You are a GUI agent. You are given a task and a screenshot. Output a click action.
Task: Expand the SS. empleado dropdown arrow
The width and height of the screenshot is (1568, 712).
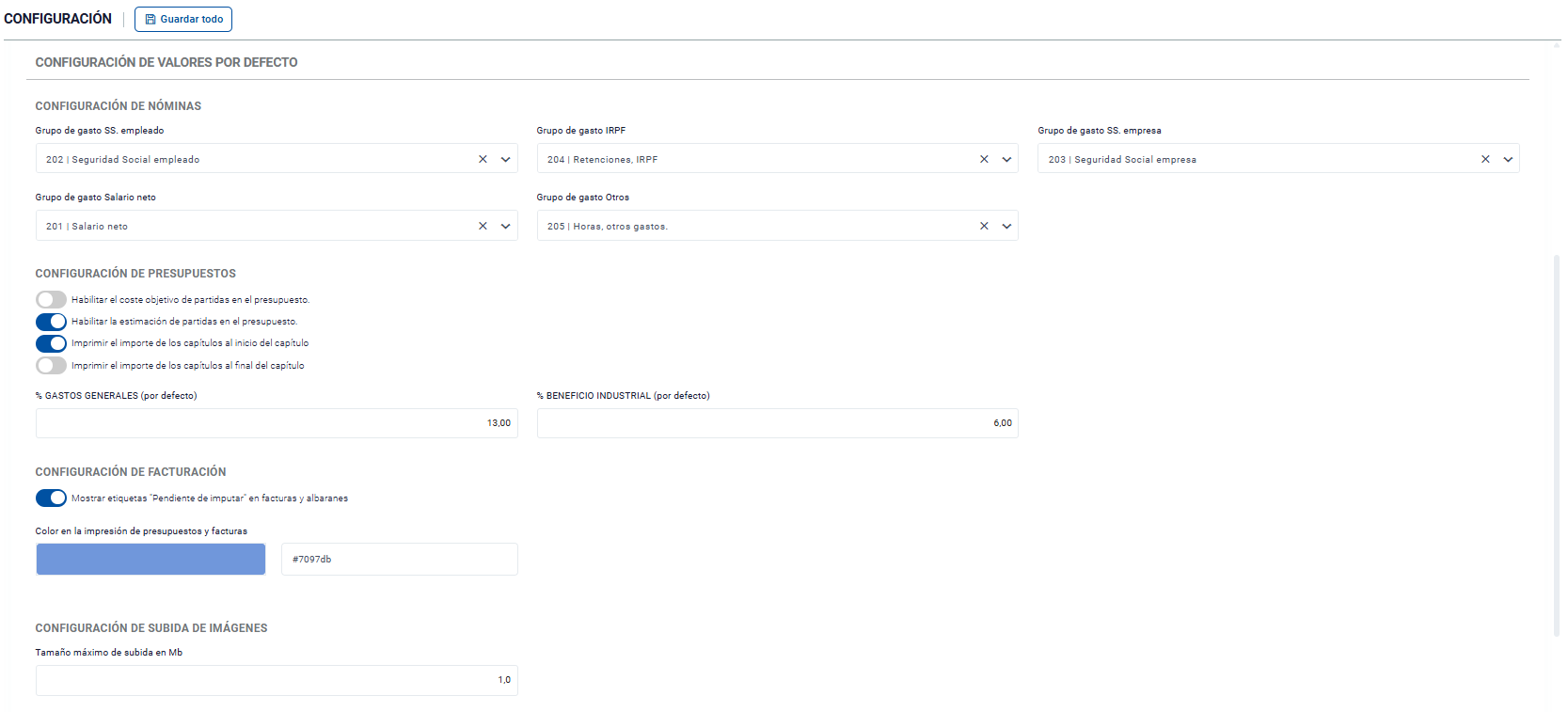pyautogui.click(x=505, y=159)
